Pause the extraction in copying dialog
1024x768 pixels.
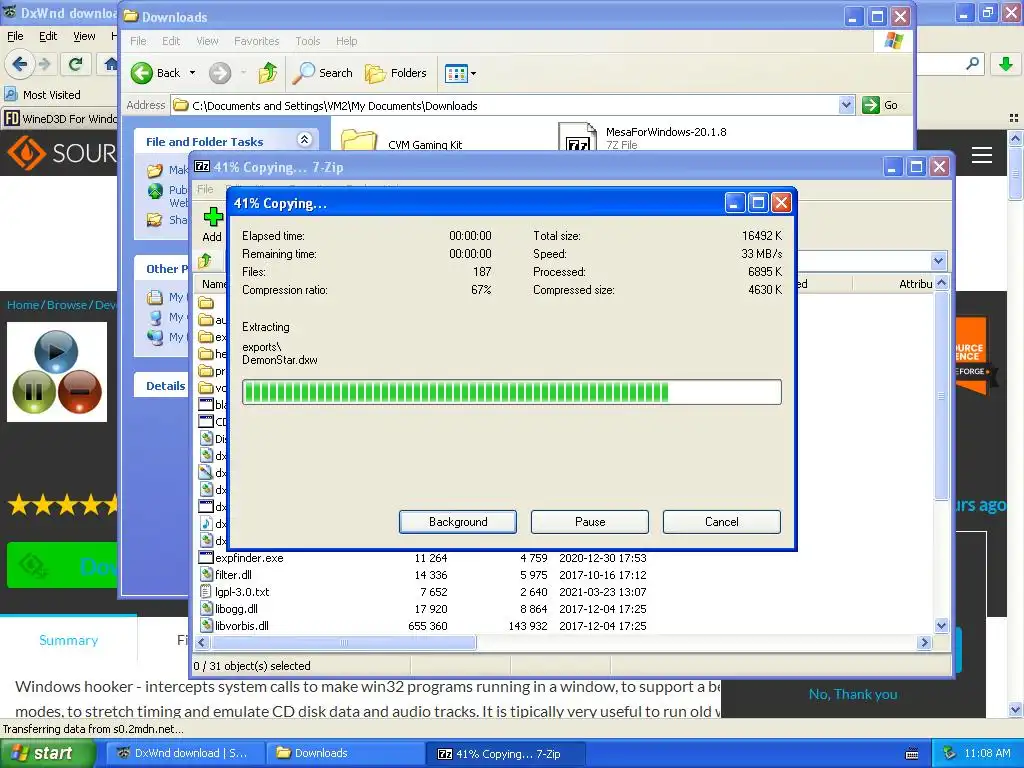(590, 522)
